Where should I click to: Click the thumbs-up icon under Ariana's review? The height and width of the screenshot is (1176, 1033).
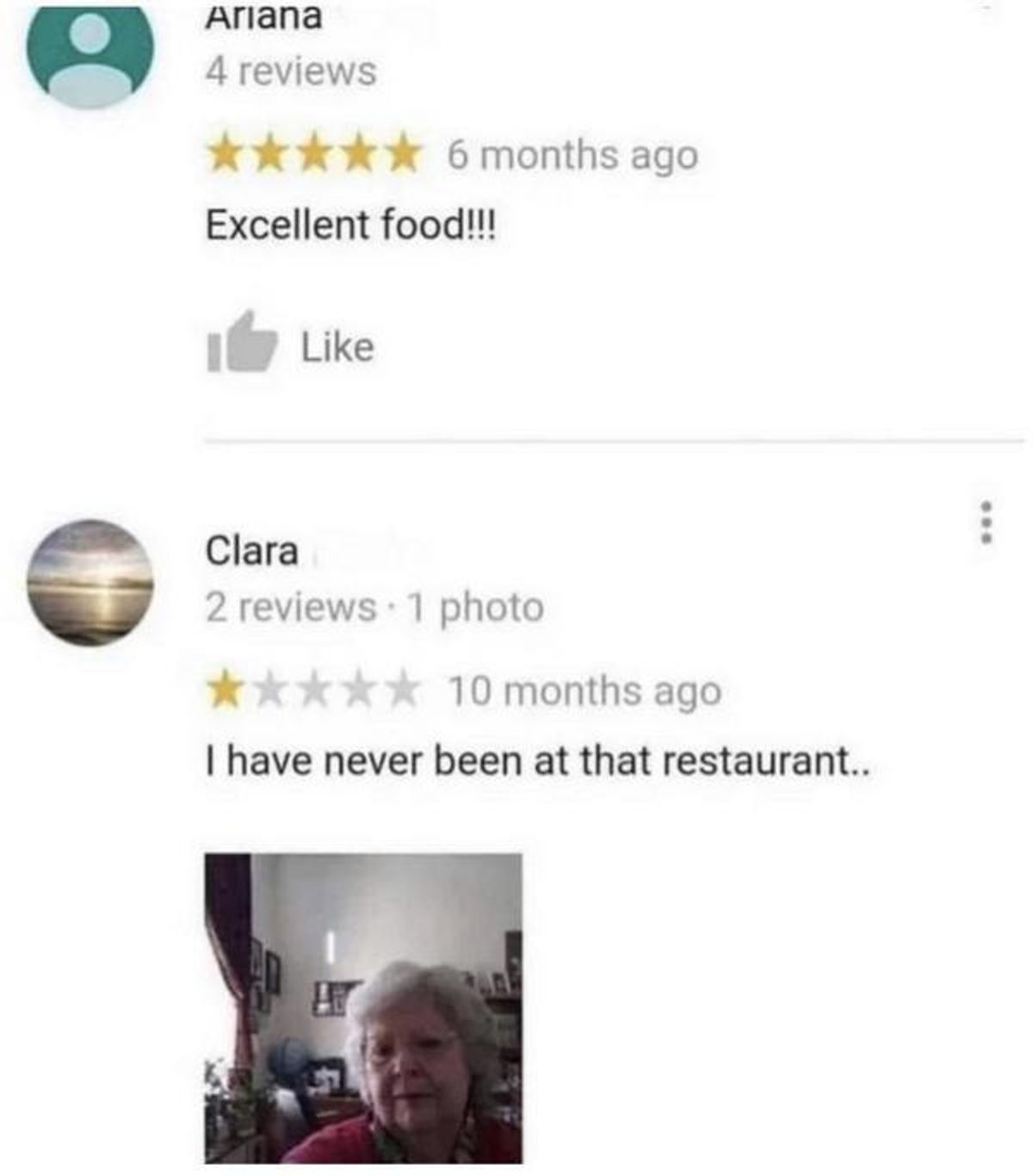coord(242,343)
